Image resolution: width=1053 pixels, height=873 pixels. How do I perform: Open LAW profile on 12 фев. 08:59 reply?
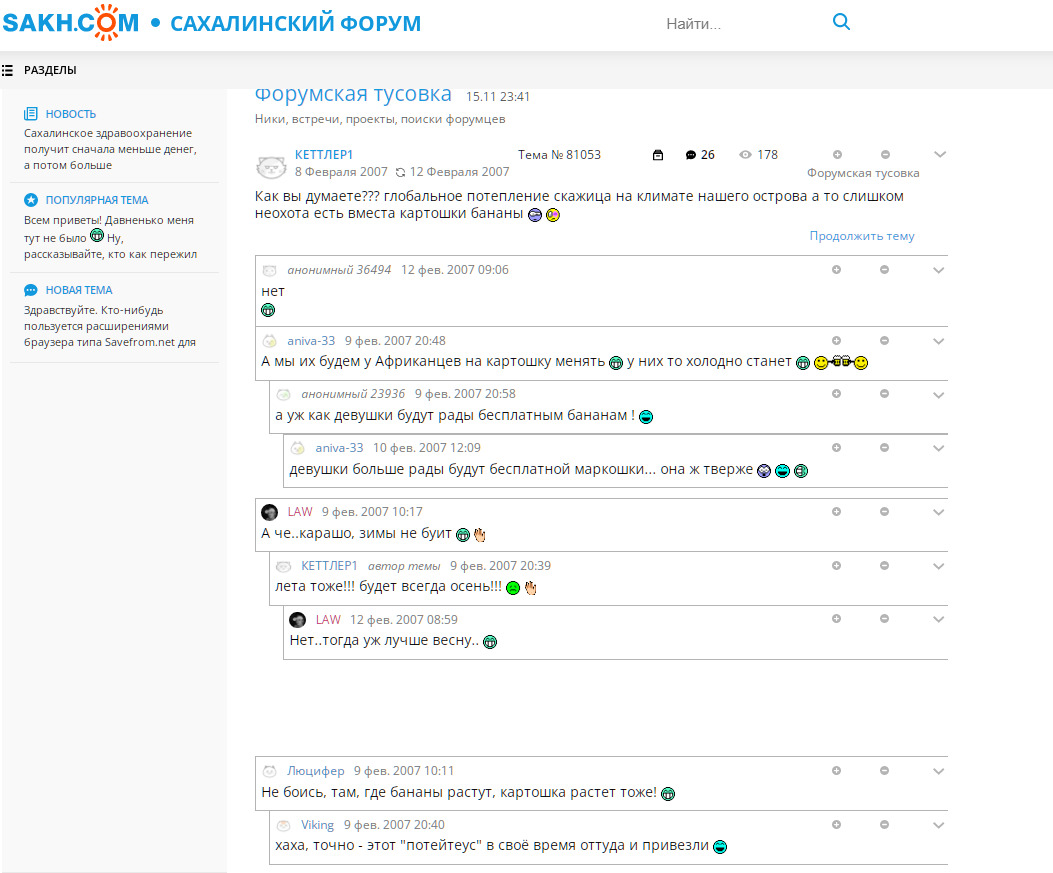(x=328, y=619)
